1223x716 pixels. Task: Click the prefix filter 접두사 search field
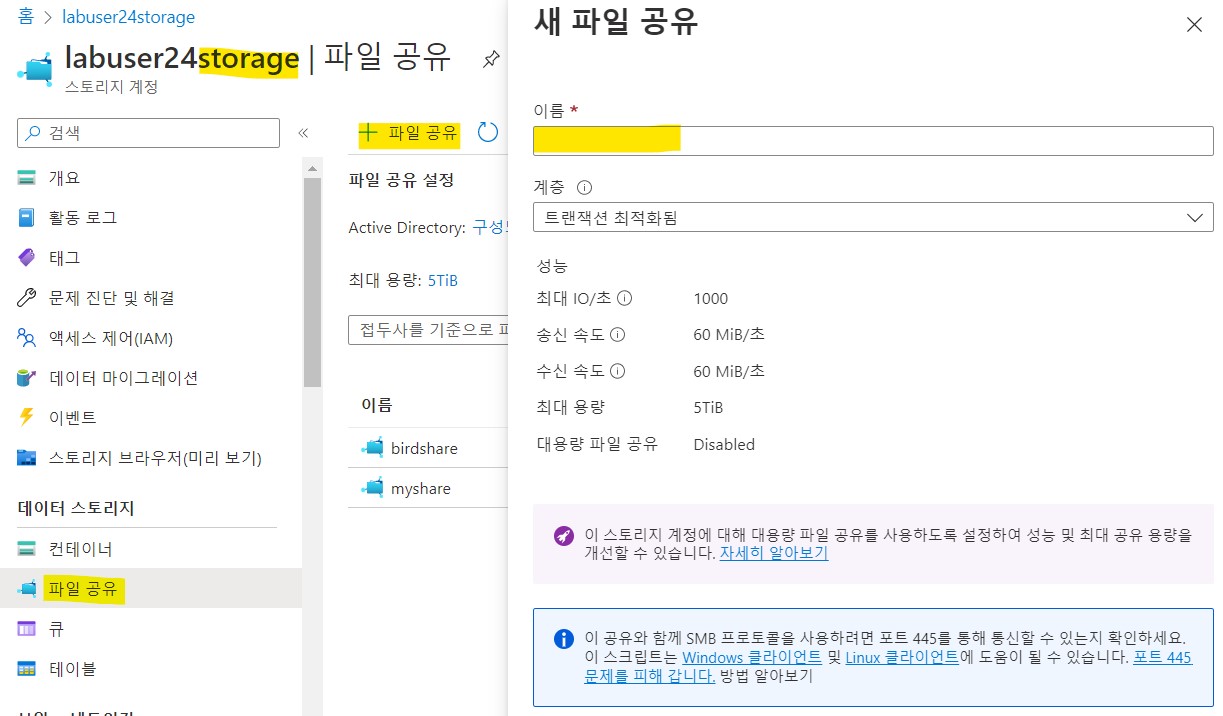(x=428, y=330)
